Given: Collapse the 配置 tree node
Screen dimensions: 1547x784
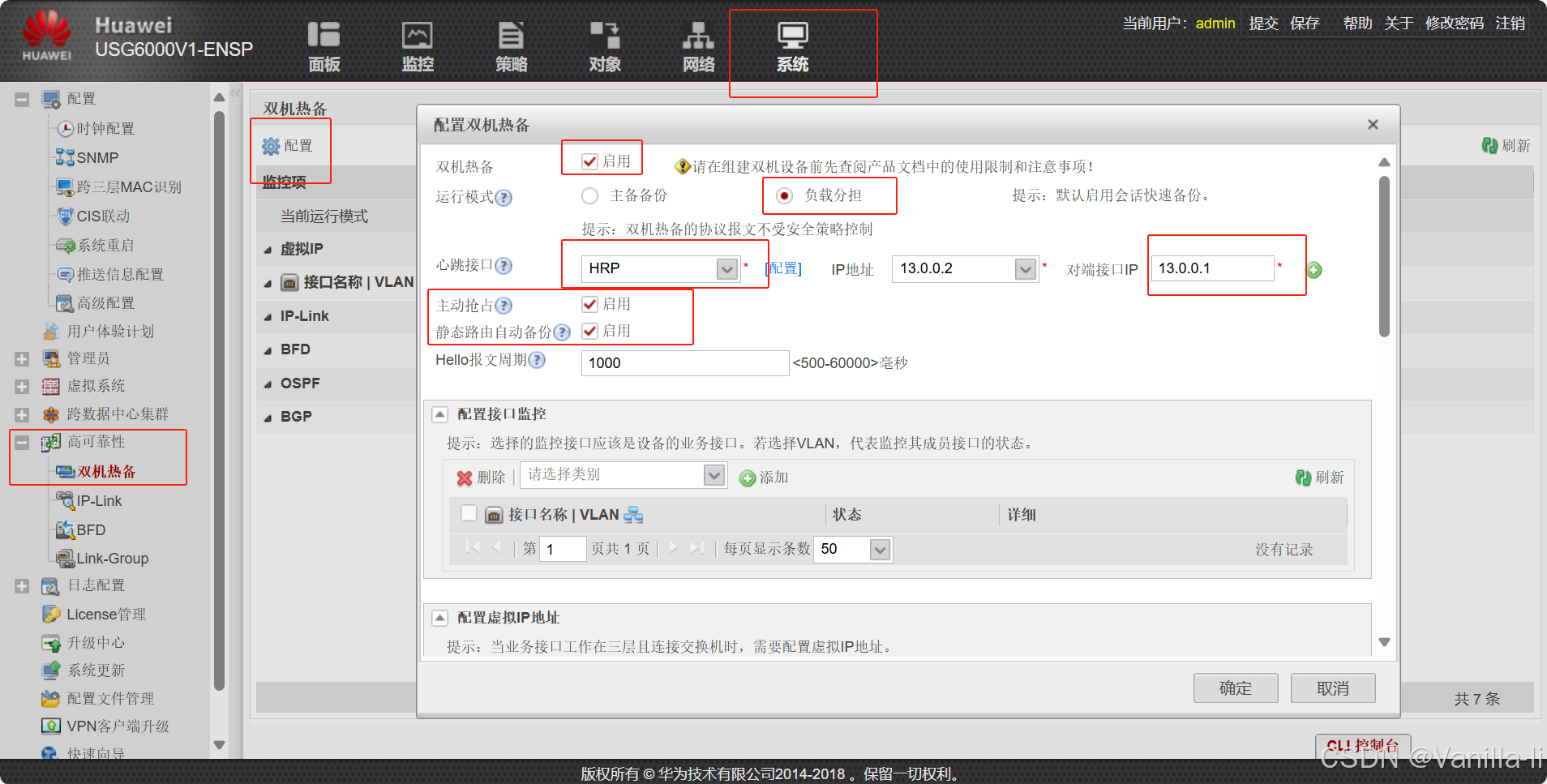Looking at the screenshot, I should [x=22, y=100].
